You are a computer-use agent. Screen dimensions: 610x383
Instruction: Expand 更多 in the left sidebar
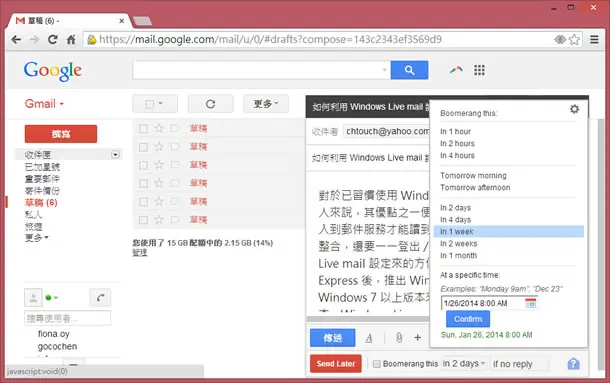37,237
